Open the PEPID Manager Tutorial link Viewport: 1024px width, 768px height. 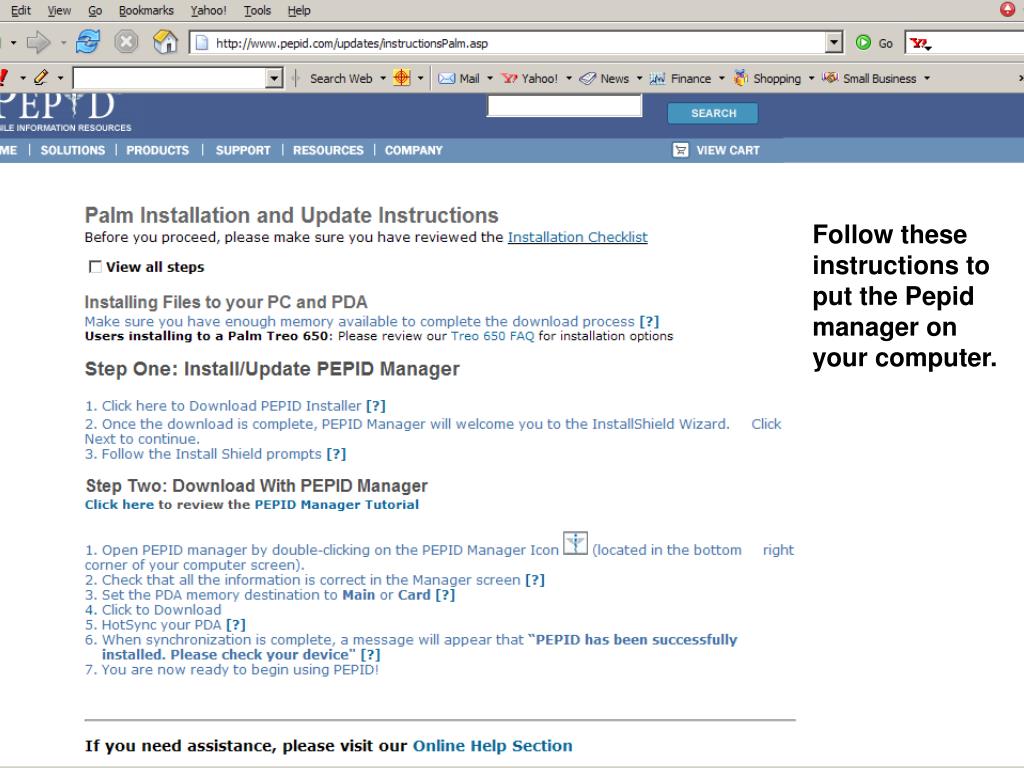tap(337, 504)
